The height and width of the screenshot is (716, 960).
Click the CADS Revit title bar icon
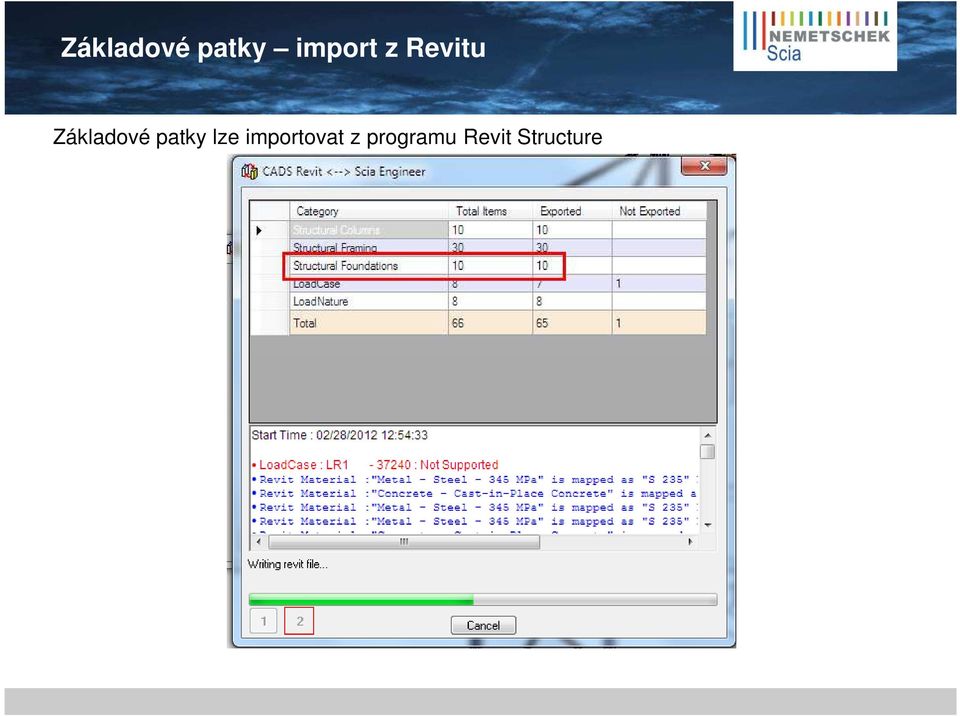pyautogui.click(x=249, y=171)
